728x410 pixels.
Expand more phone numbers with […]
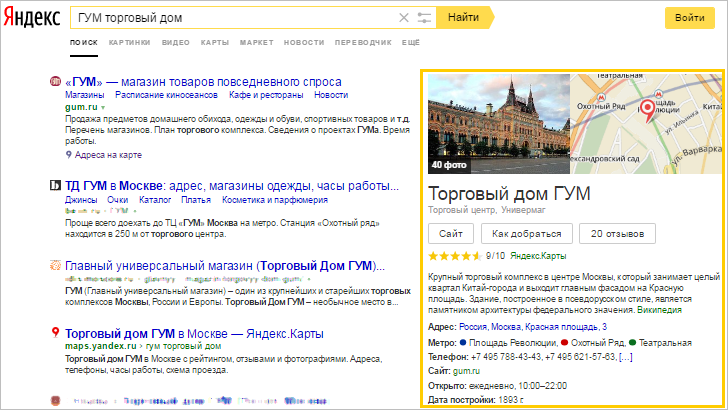(x=625, y=357)
